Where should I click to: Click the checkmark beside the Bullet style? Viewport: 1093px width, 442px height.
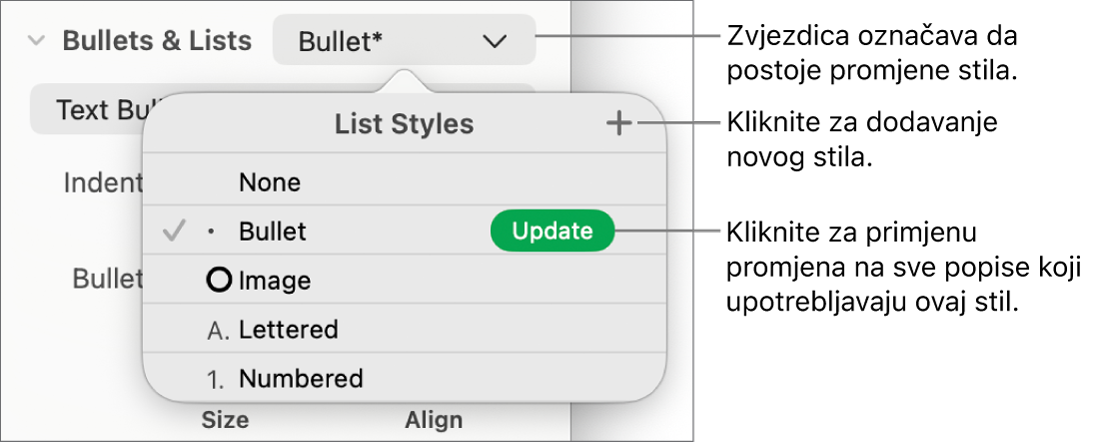pyautogui.click(x=174, y=231)
